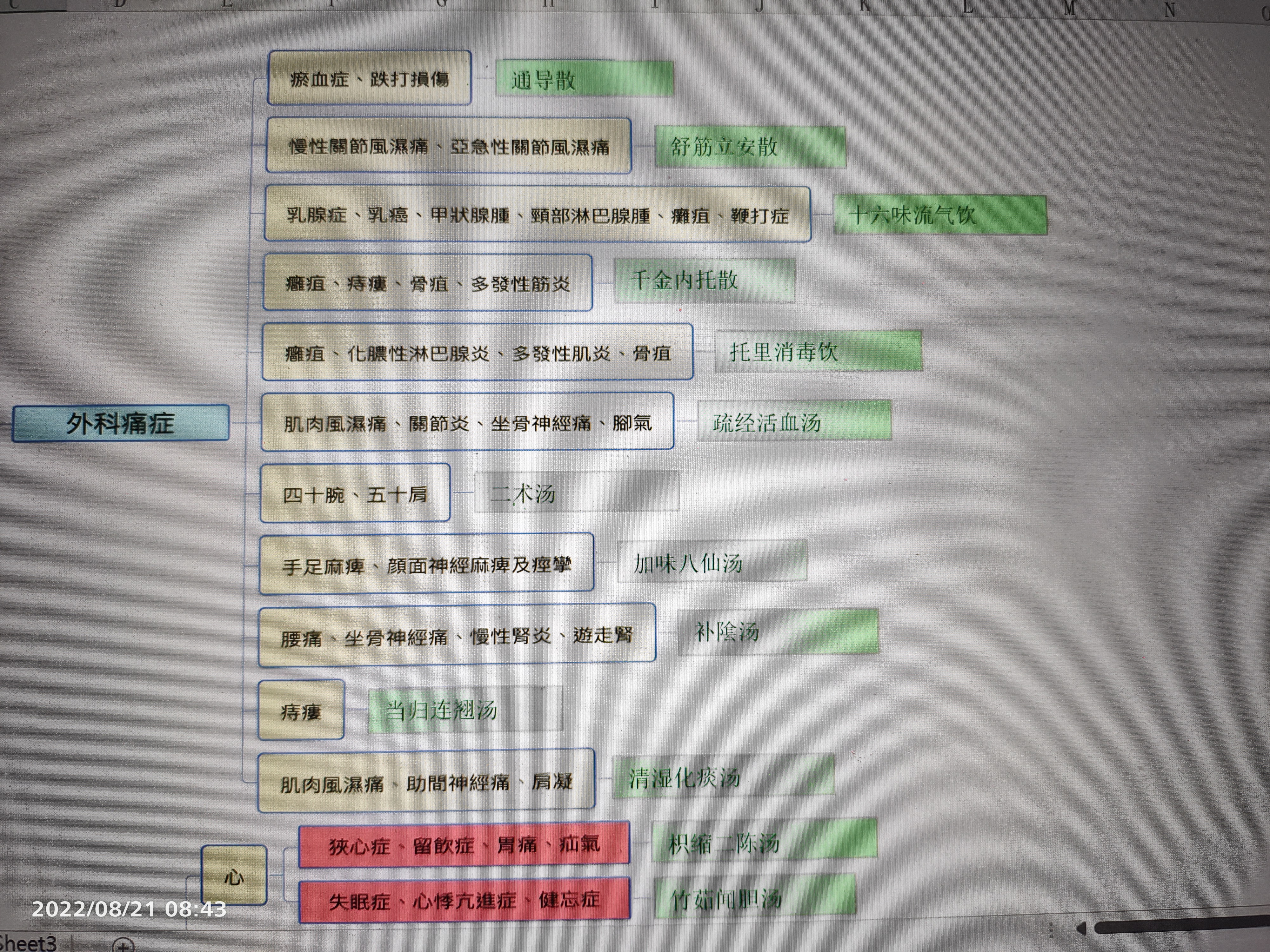Select the 外科痛症 root node
This screenshot has height=952, width=1270.
pyautogui.click(x=121, y=423)
